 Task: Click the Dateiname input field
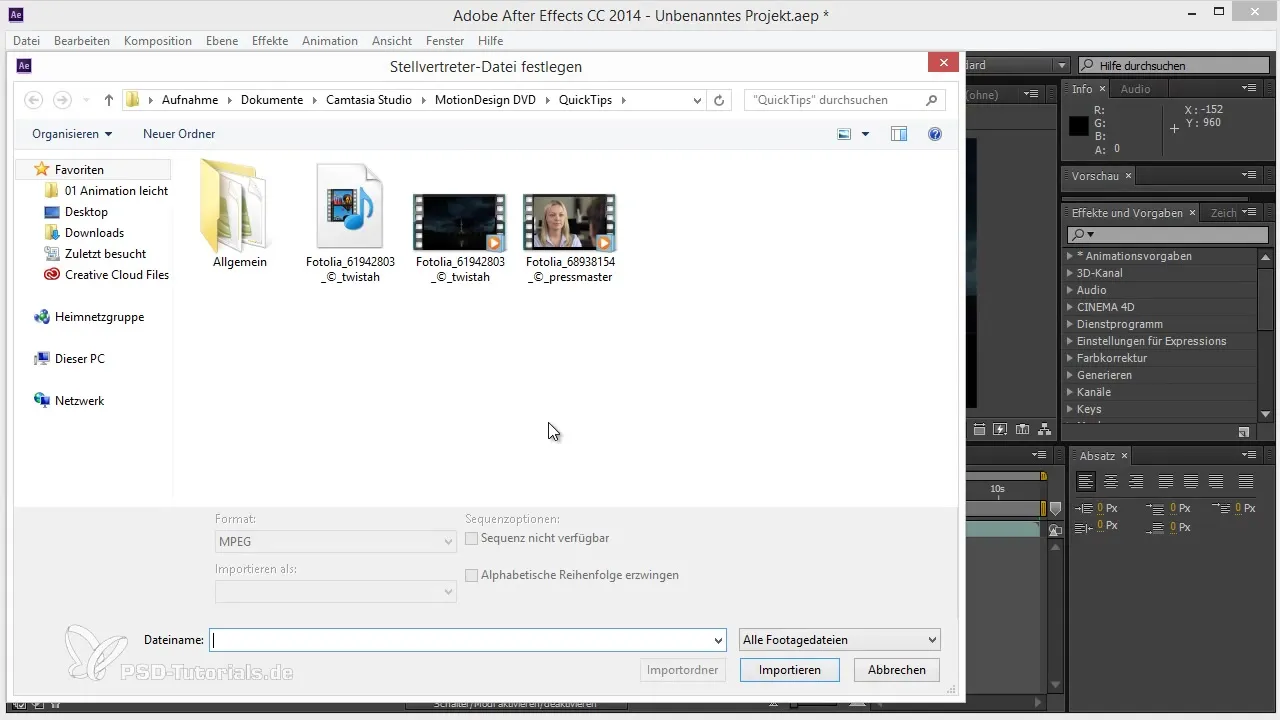(460, 640)
